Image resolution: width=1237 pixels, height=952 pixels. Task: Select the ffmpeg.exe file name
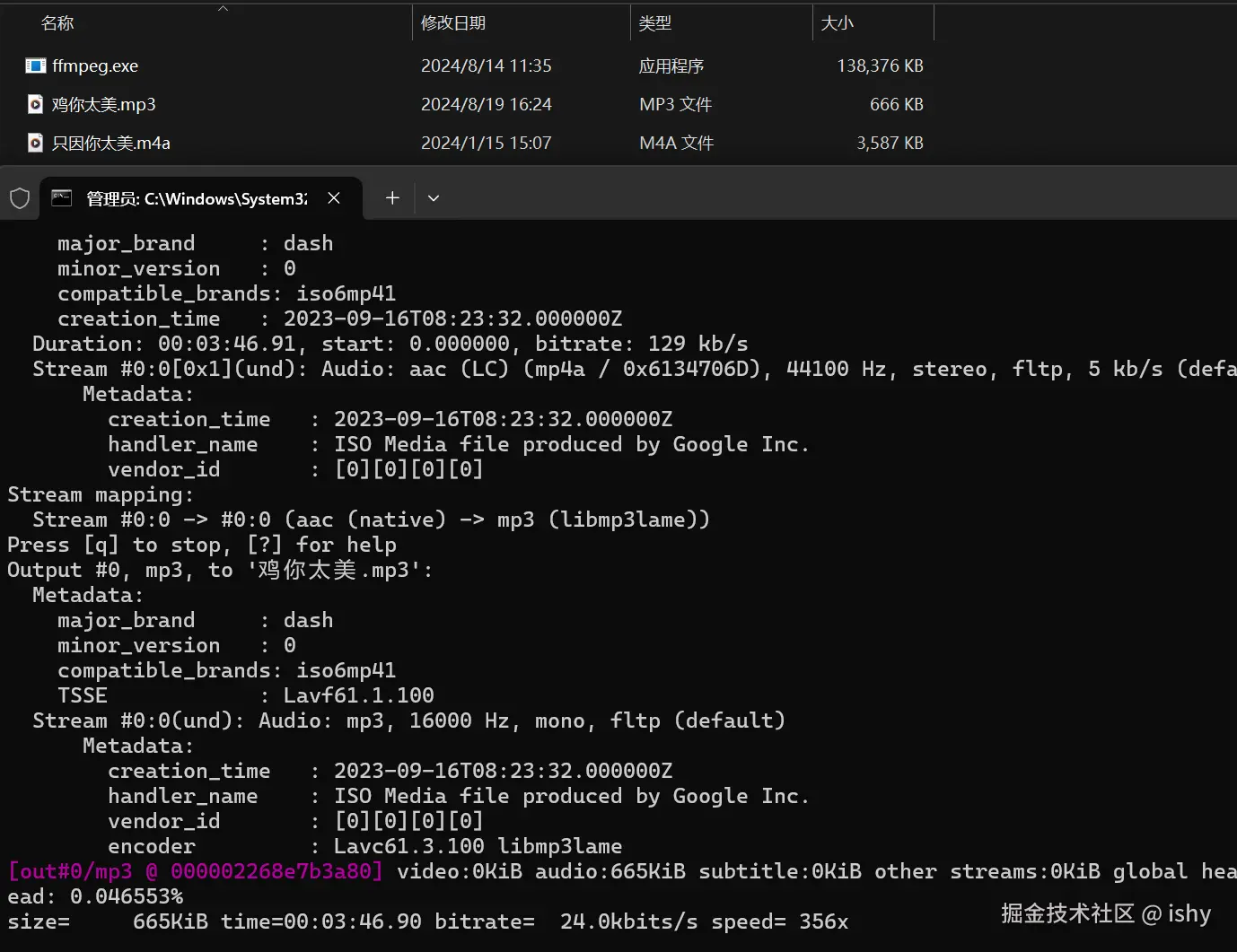point(95,66)
